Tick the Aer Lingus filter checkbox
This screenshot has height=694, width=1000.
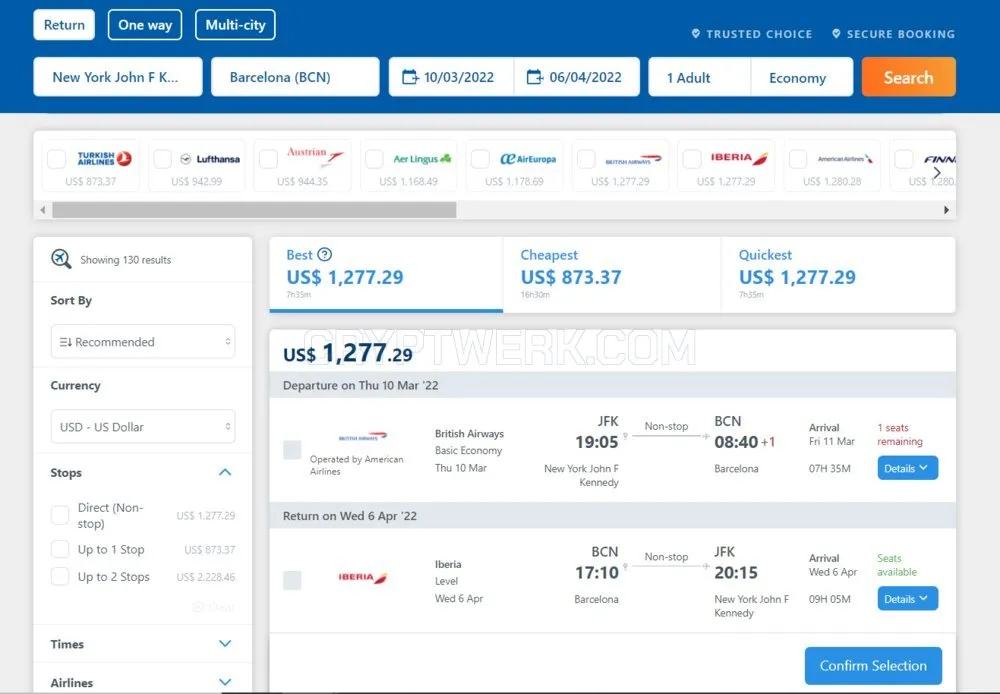(374, 159)
